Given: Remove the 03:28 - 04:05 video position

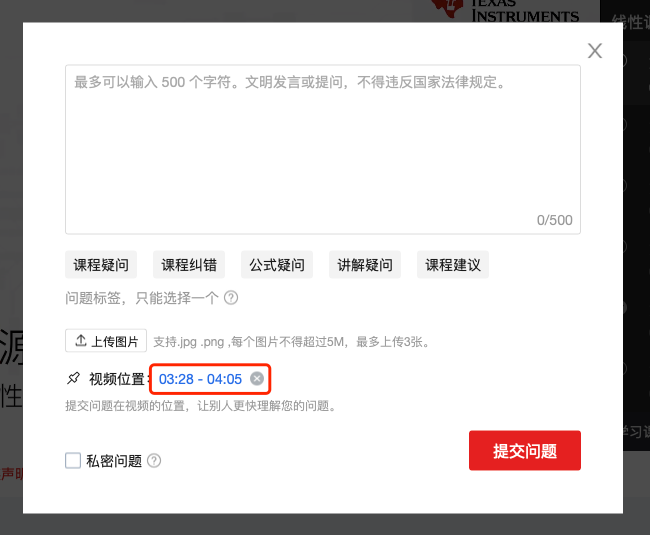Looking at the screenshot, I should pyautogui.click(x=257, y=378).
